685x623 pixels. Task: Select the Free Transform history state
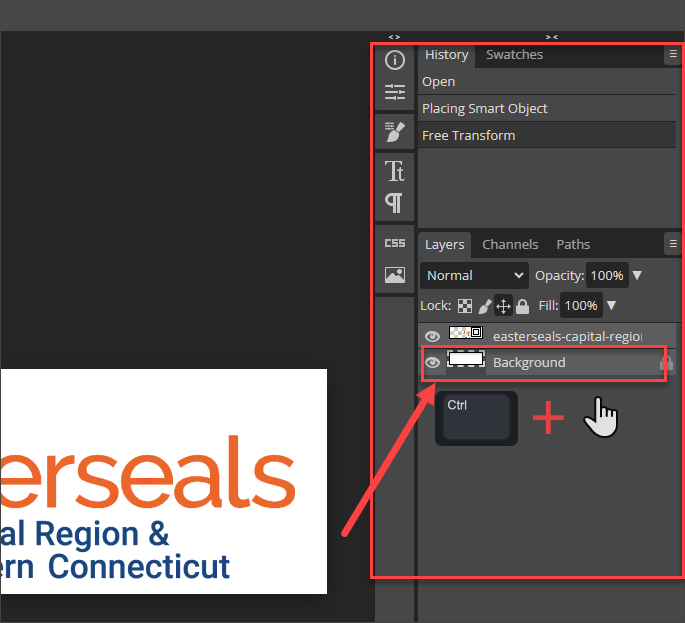(547, 135)
